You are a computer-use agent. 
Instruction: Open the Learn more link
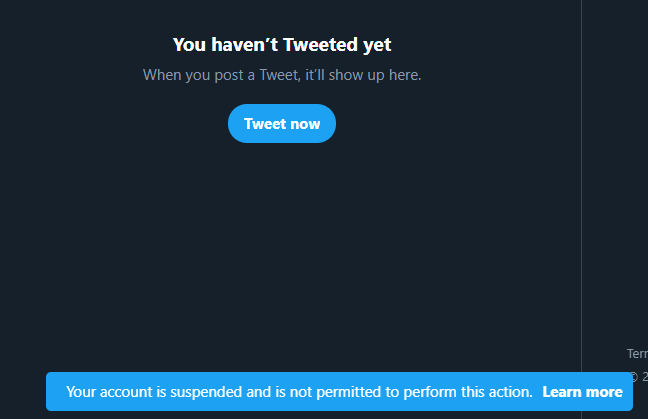(582, 392)
